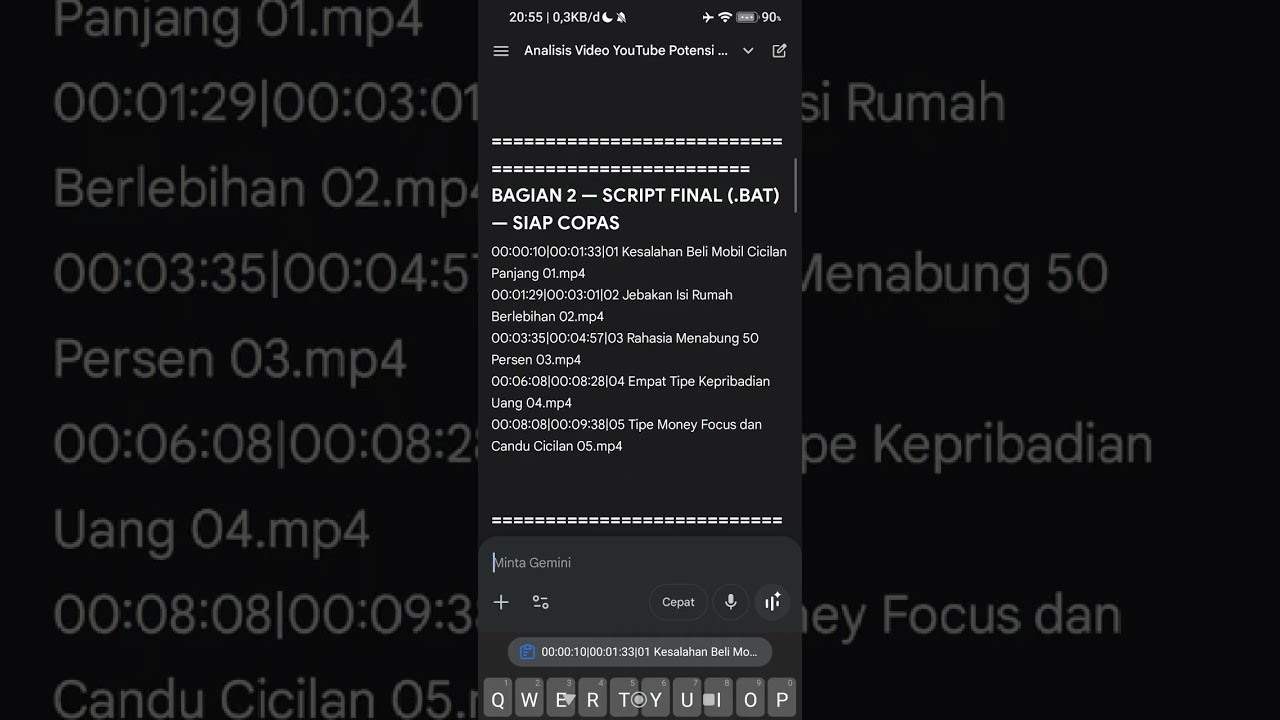Tap the P key on the keyboard
This screenshot has width=1280, height=720.
pyautogui.click(x=782, y=699)
